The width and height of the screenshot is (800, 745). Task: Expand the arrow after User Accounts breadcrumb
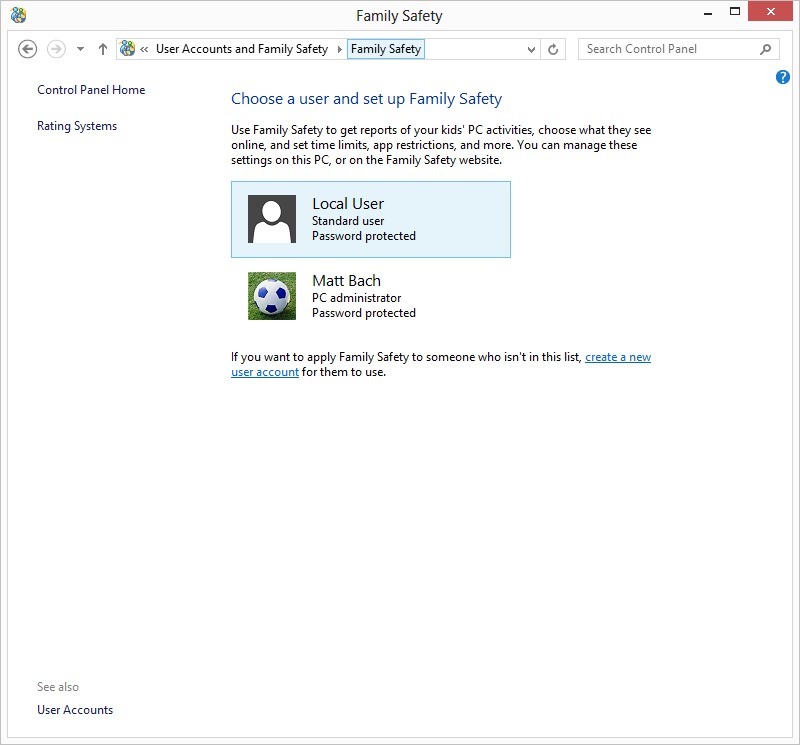click(x=339, y=49)
